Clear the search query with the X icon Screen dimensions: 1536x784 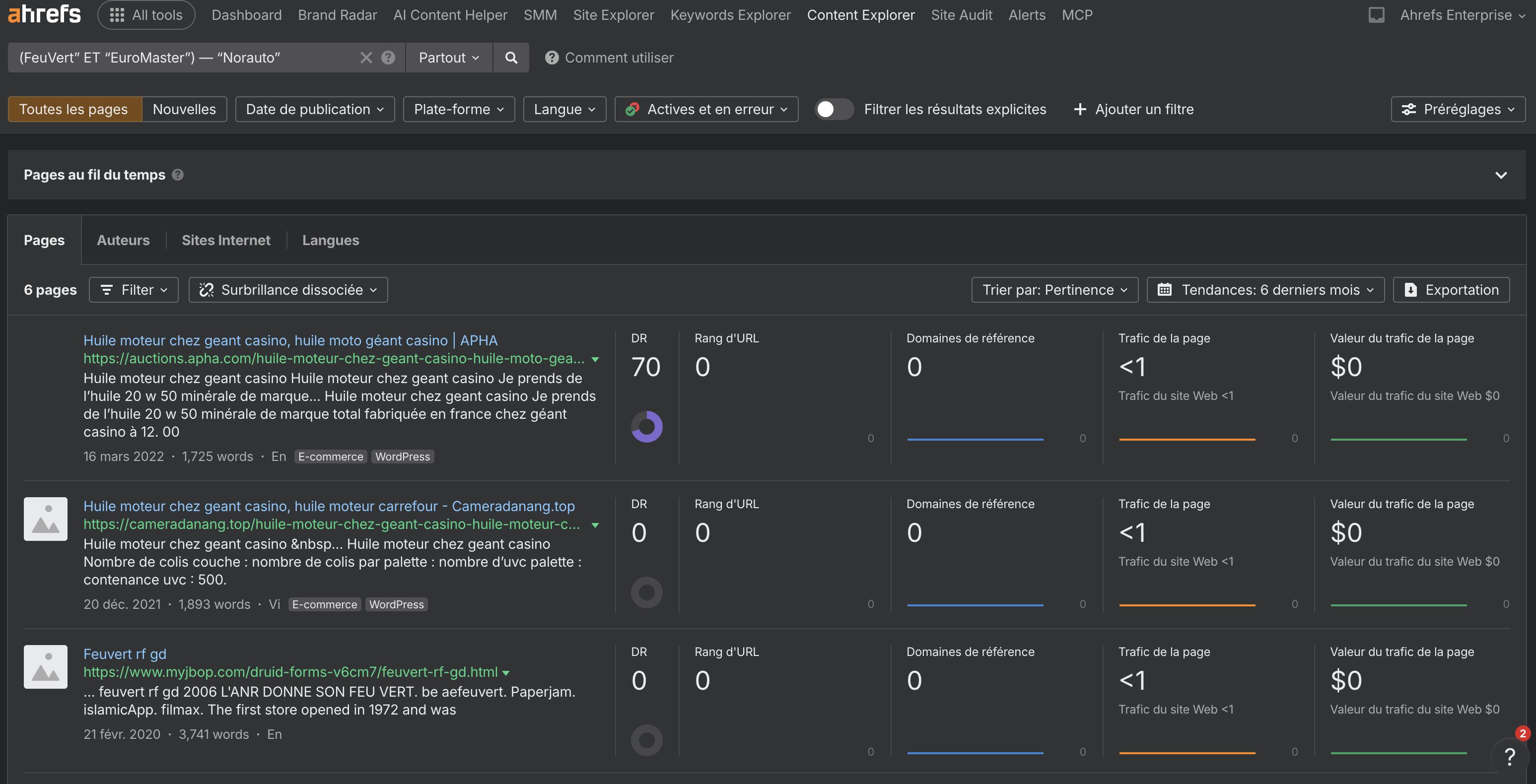[x=366, y=58]
